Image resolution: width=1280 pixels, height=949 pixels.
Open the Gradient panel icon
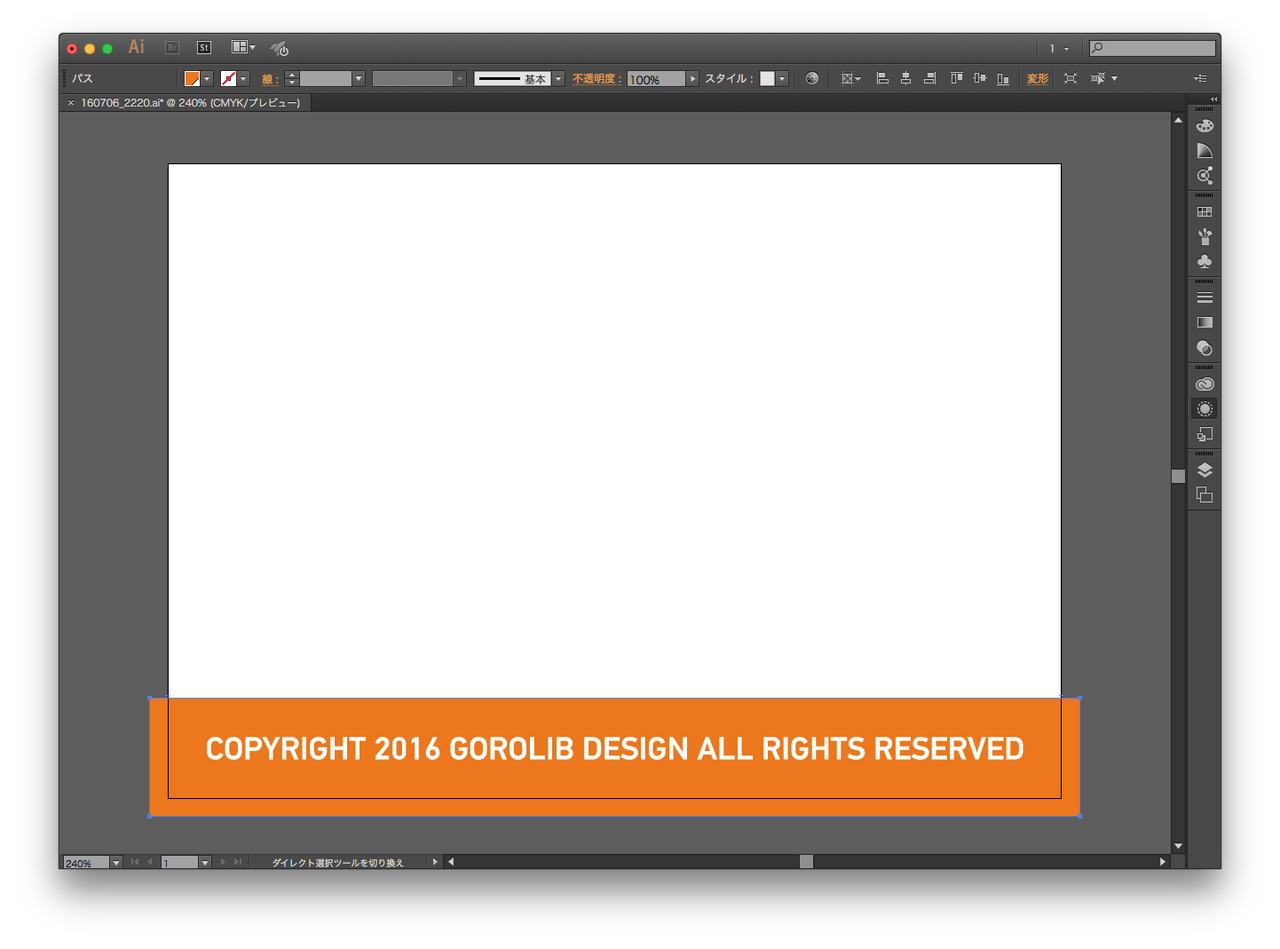point(1204,323)
